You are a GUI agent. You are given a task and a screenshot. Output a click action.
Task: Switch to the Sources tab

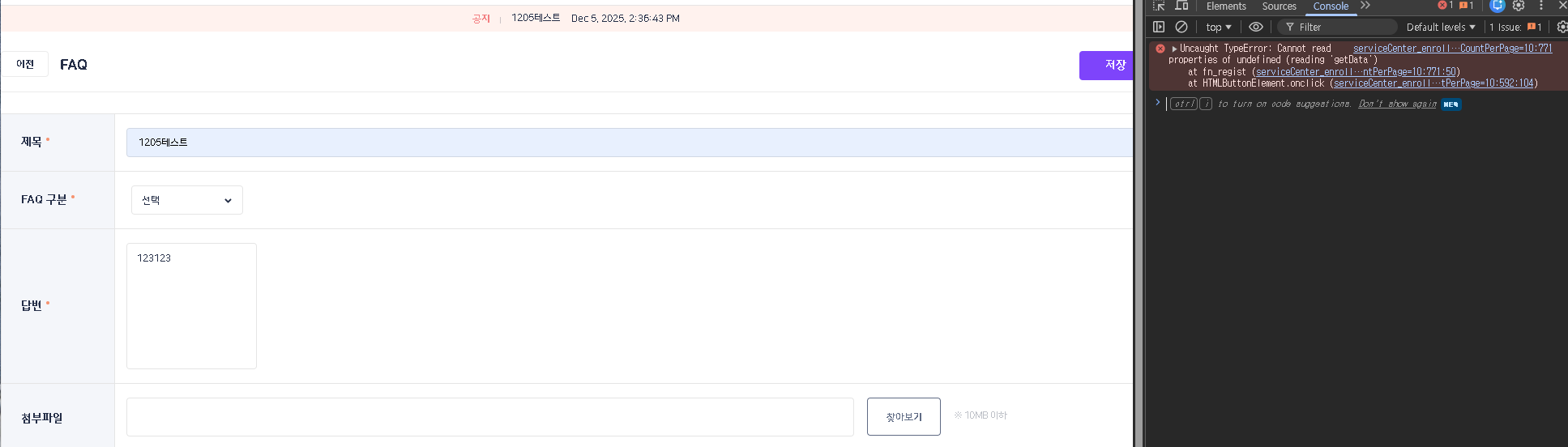tap(1279, 6)
